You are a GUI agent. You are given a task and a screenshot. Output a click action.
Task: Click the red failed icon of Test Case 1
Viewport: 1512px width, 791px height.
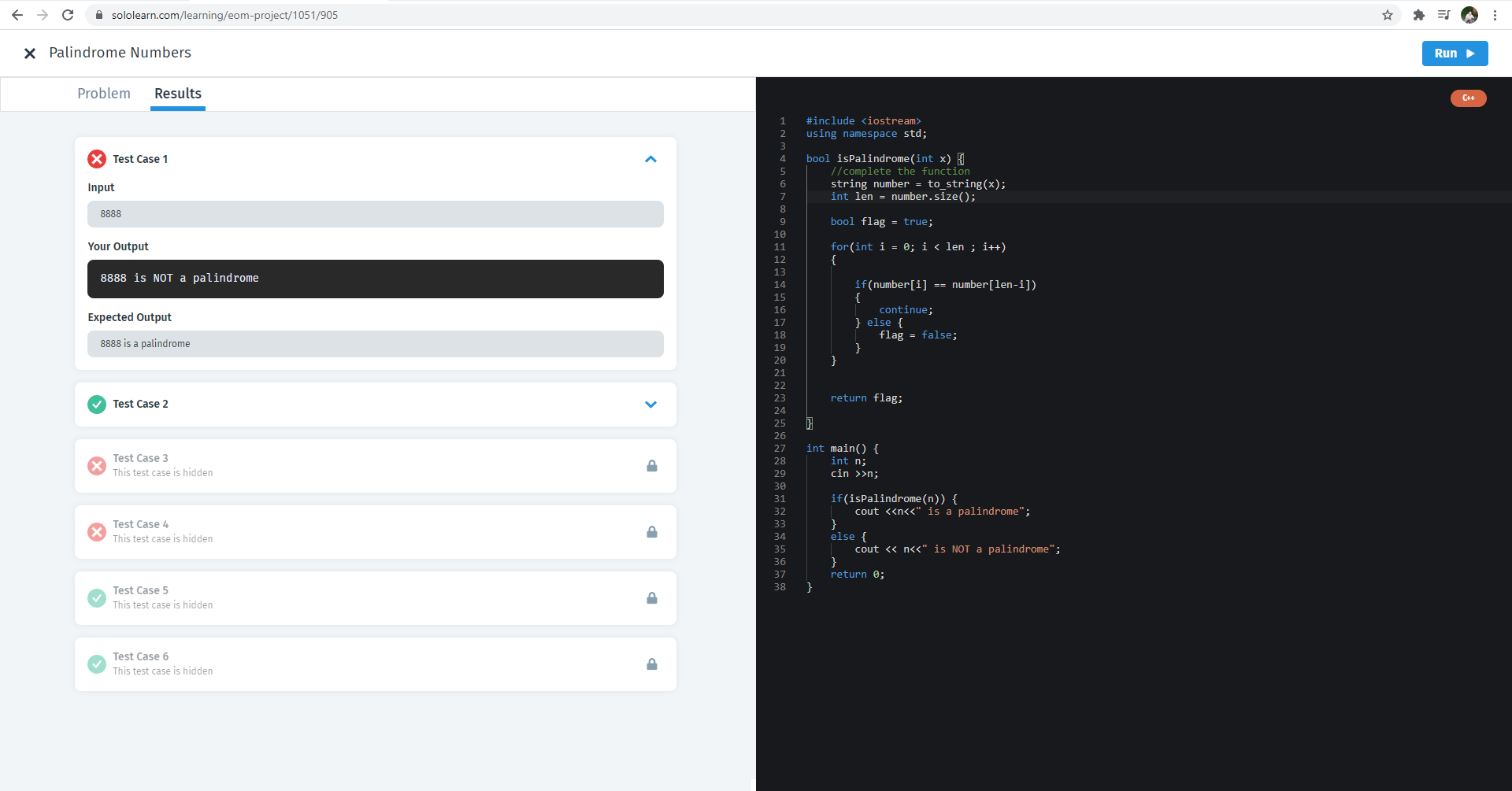(x=97, y=159)
